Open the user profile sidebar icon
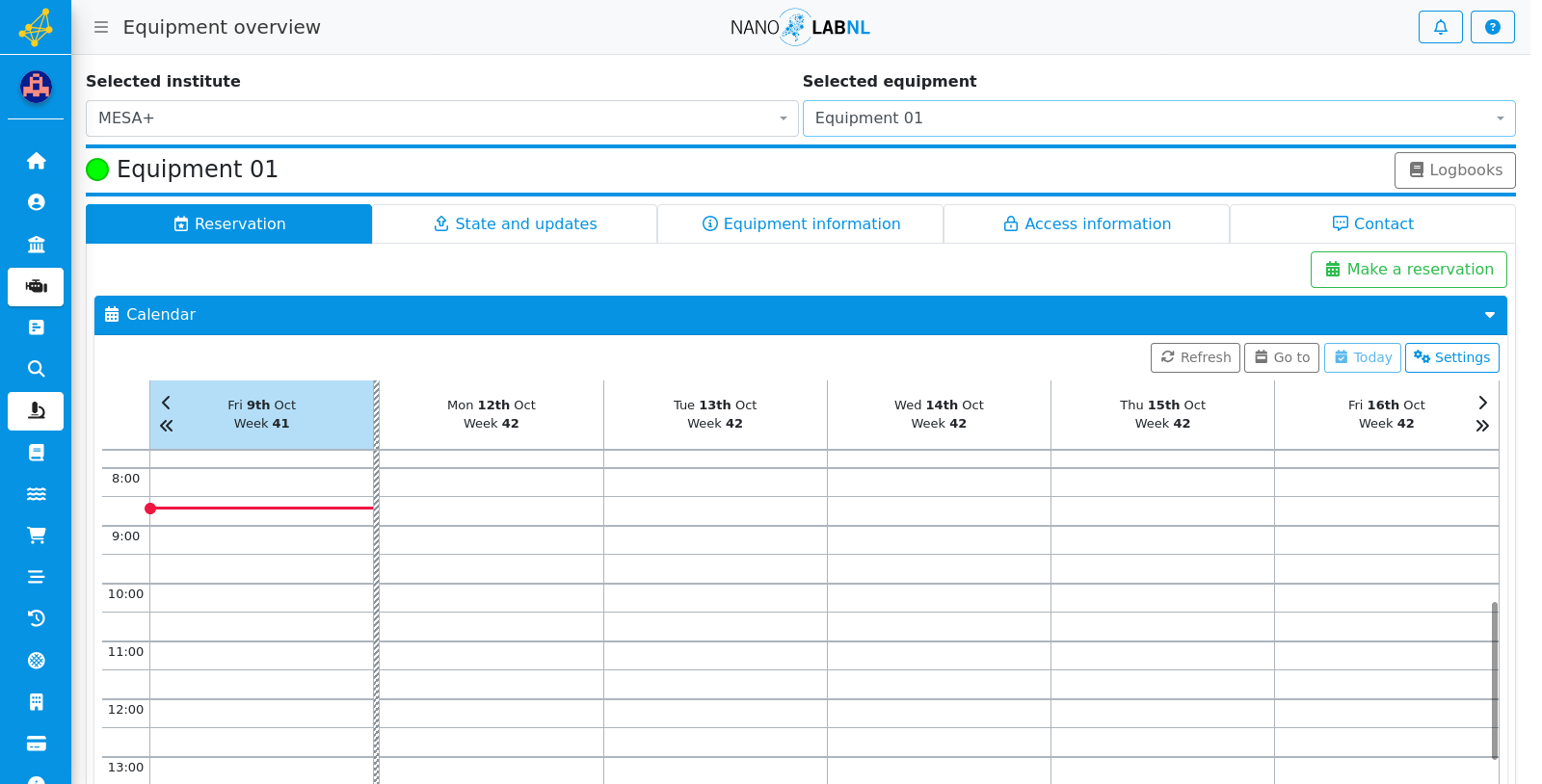Viewport: 1542px width, 784px height. [x=36, y=202]
